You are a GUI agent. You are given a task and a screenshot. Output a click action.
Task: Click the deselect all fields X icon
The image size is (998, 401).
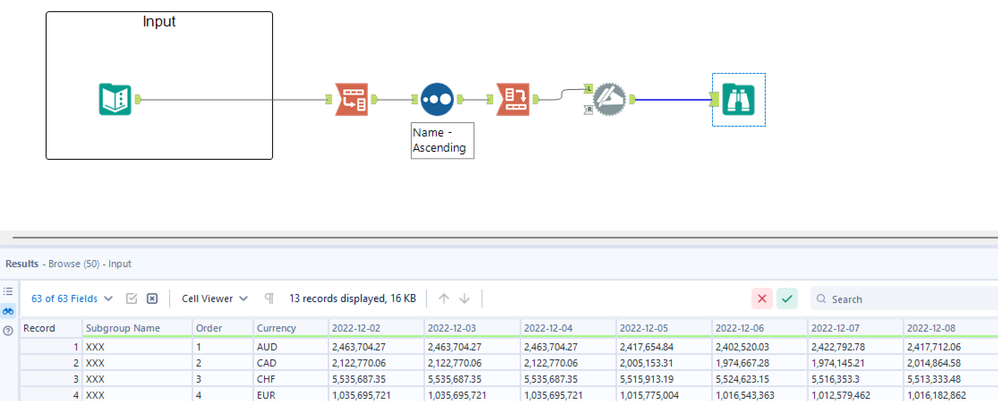click(x=152, y=299)
